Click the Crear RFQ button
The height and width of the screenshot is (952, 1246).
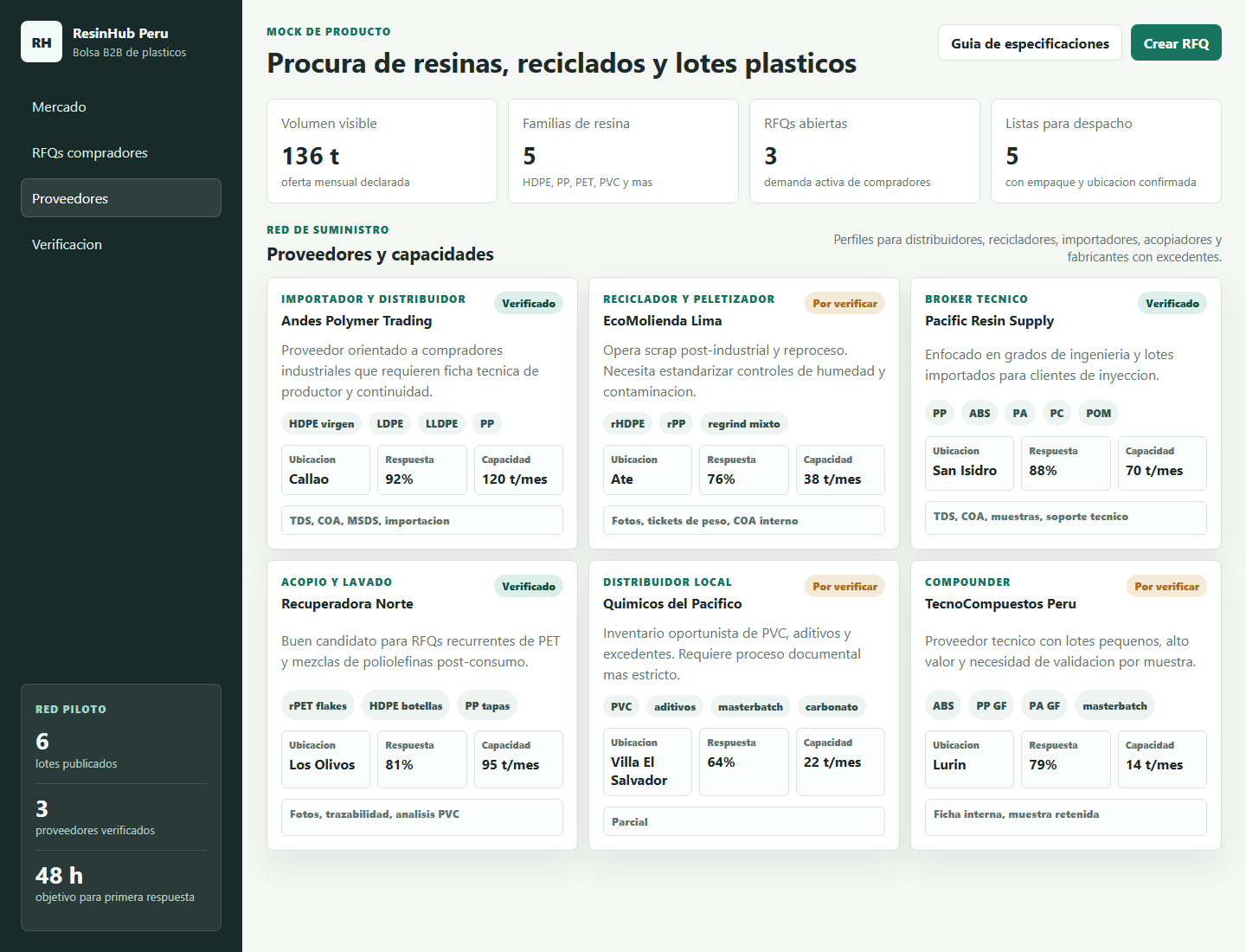(1176, 42)
